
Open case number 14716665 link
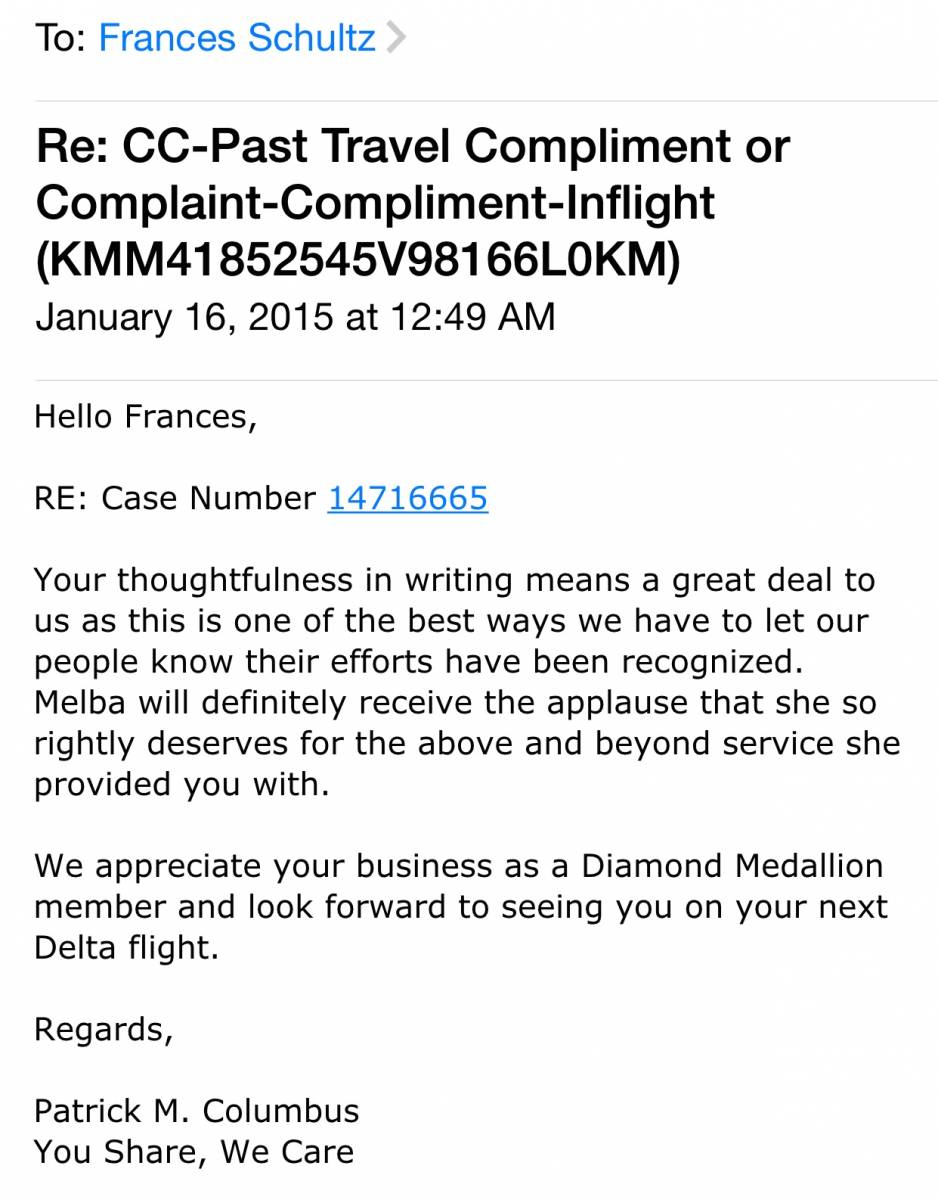(x=408, y=498)
